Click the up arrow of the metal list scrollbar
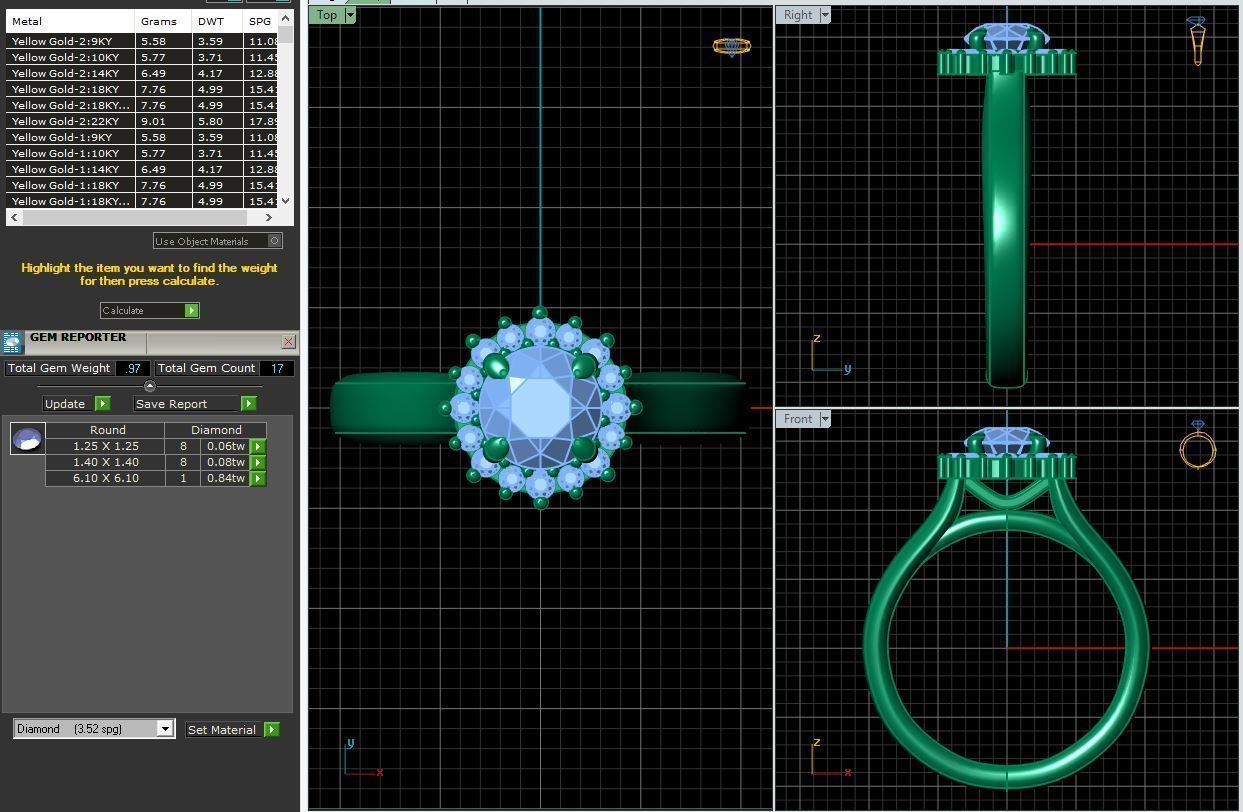The height and width of the screenshot is (812, 1243). pyautogui.click(x=286, y=17)
